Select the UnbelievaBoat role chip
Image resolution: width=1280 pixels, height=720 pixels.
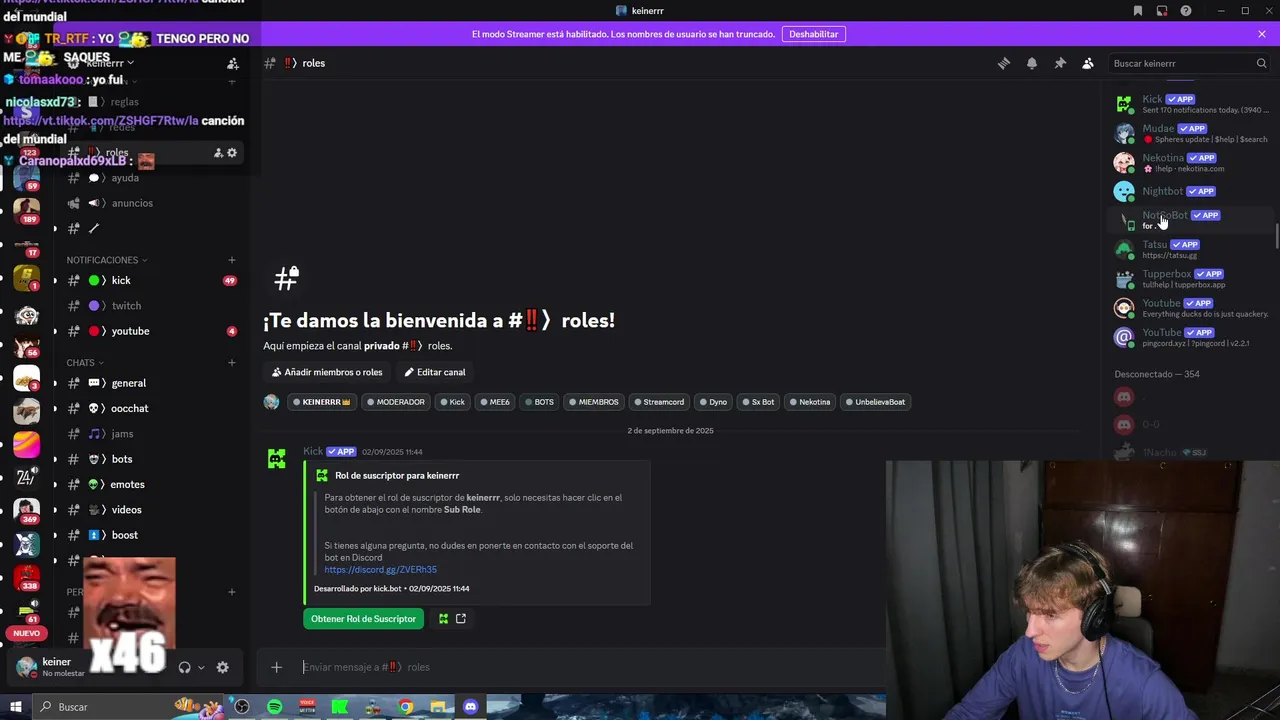point(874,402)
